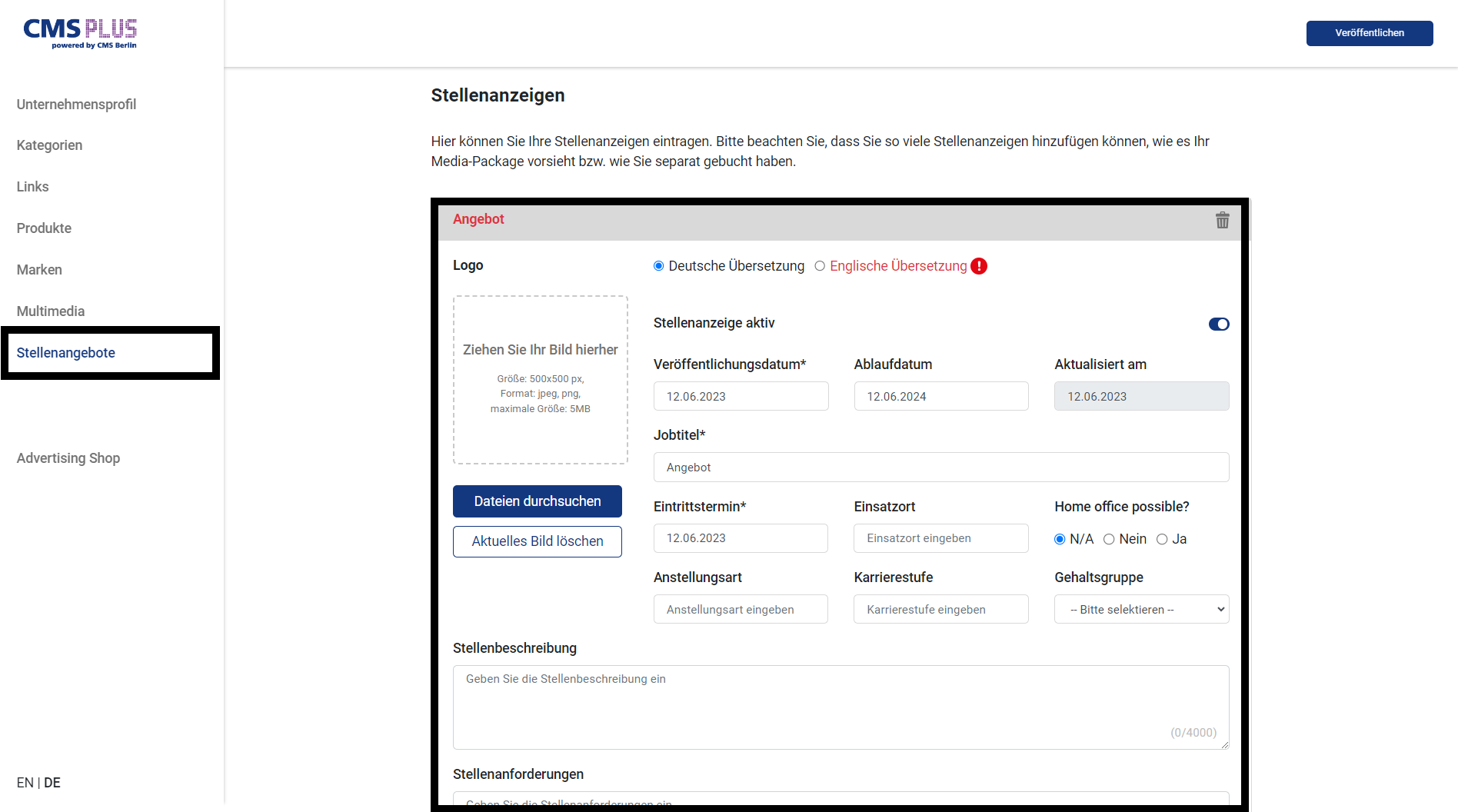Viewport: 1458px width, 812px height.
Task: Click the Anstellungsart input field
Action: [741, 609]
